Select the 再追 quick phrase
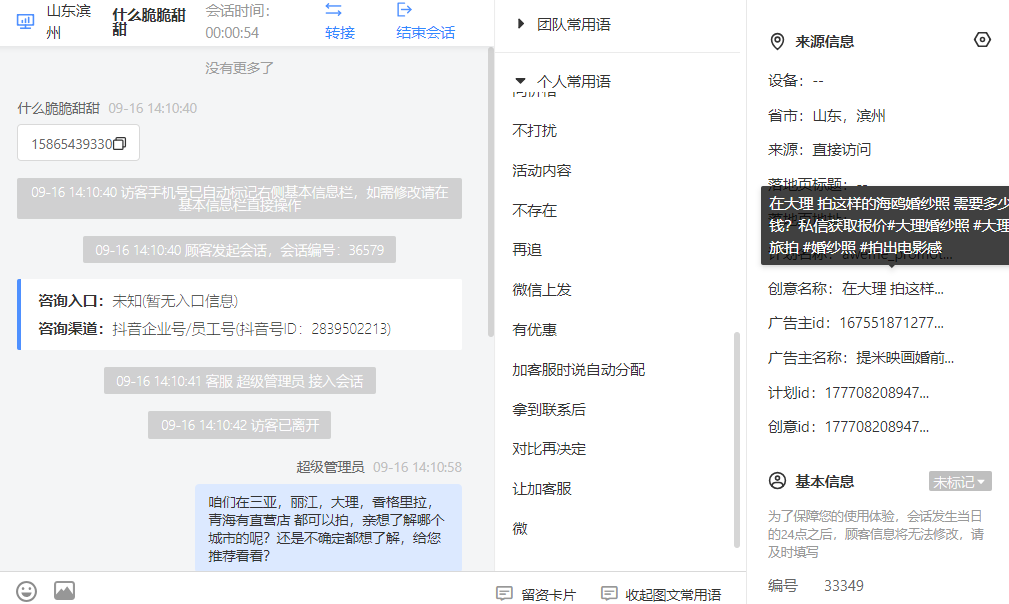Viewport: 1009px width, 604px height. coord(527,250)
